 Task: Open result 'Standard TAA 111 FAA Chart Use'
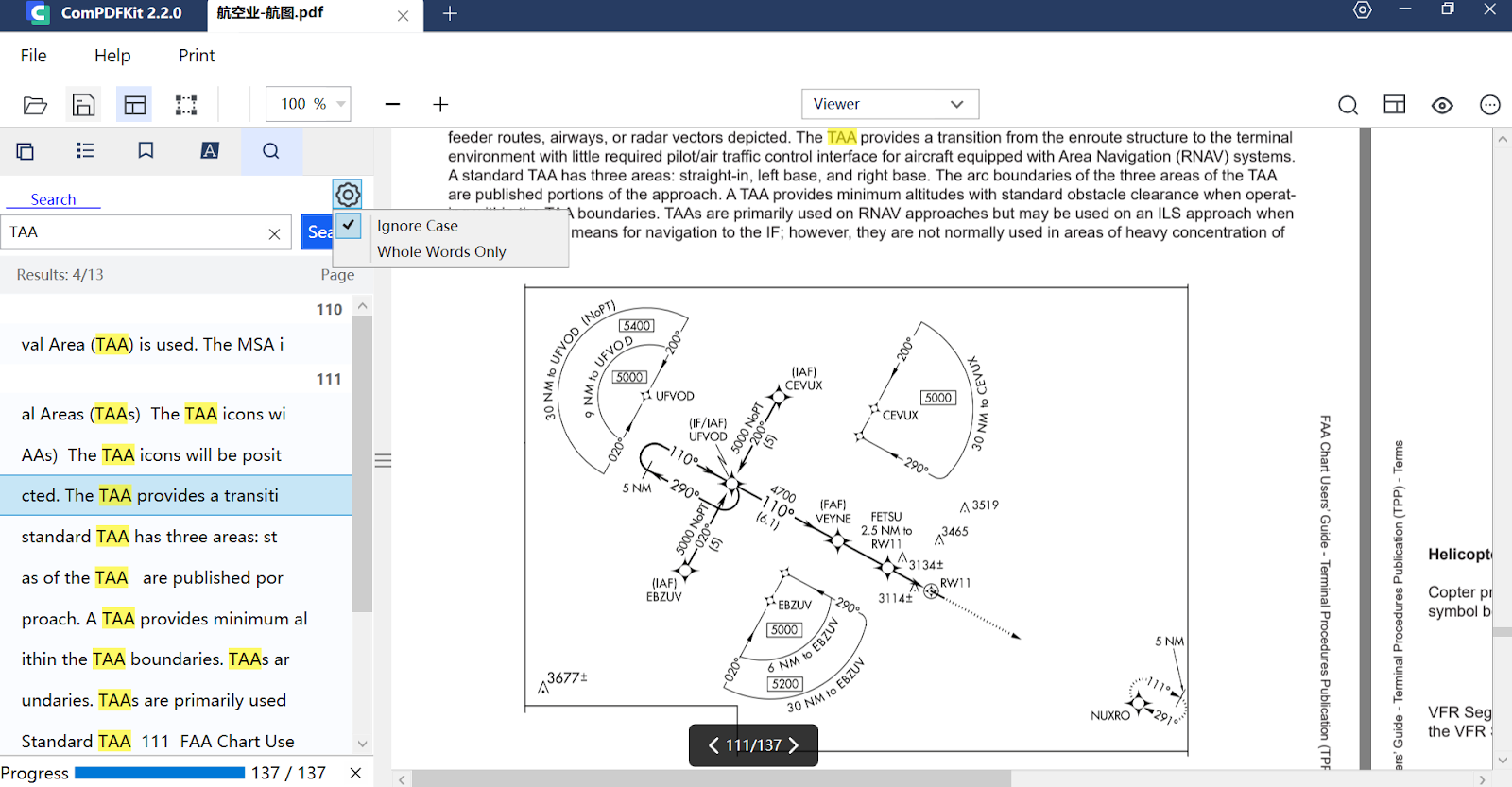coord(176,742)
